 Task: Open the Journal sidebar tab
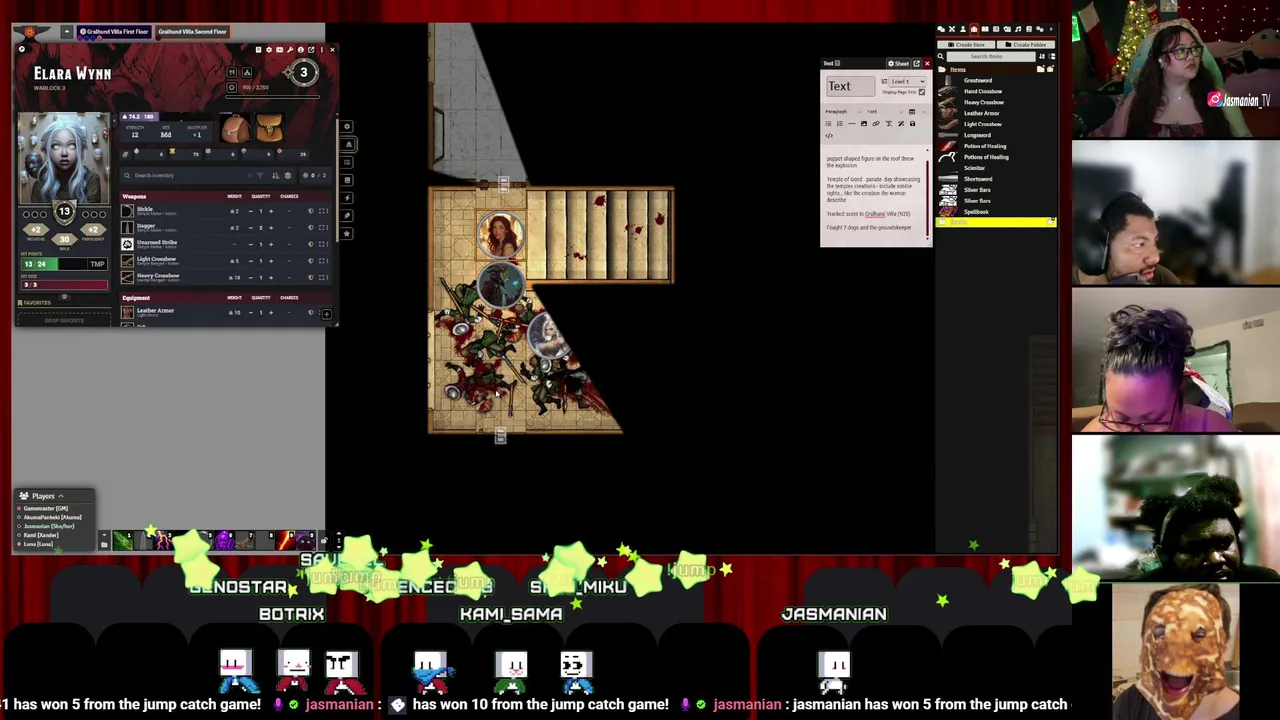(x=985, y=29)
